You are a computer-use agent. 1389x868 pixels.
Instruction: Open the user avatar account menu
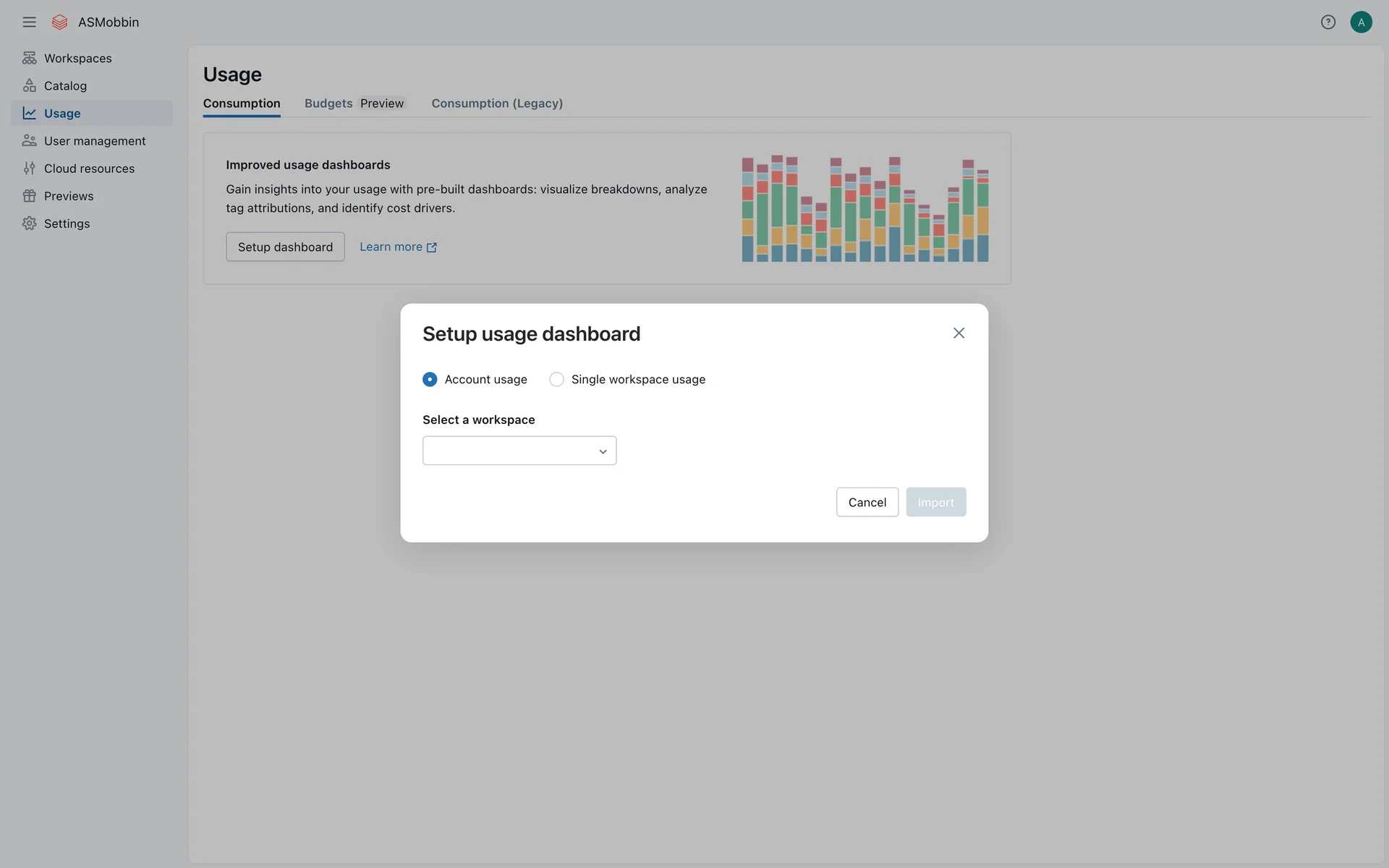[x=1361, y=22]
